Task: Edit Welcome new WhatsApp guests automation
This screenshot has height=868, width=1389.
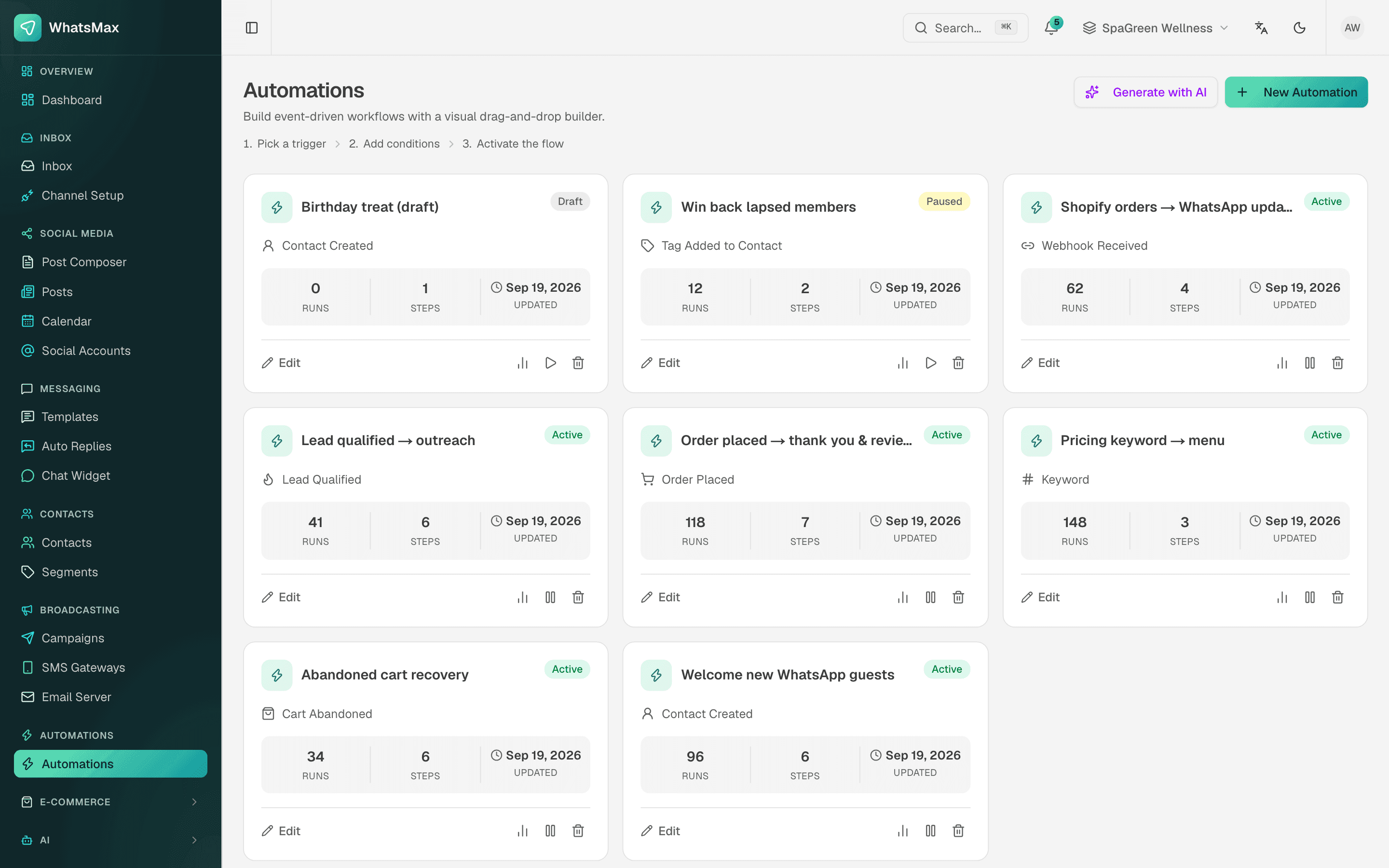Action: tap(661, 831)
